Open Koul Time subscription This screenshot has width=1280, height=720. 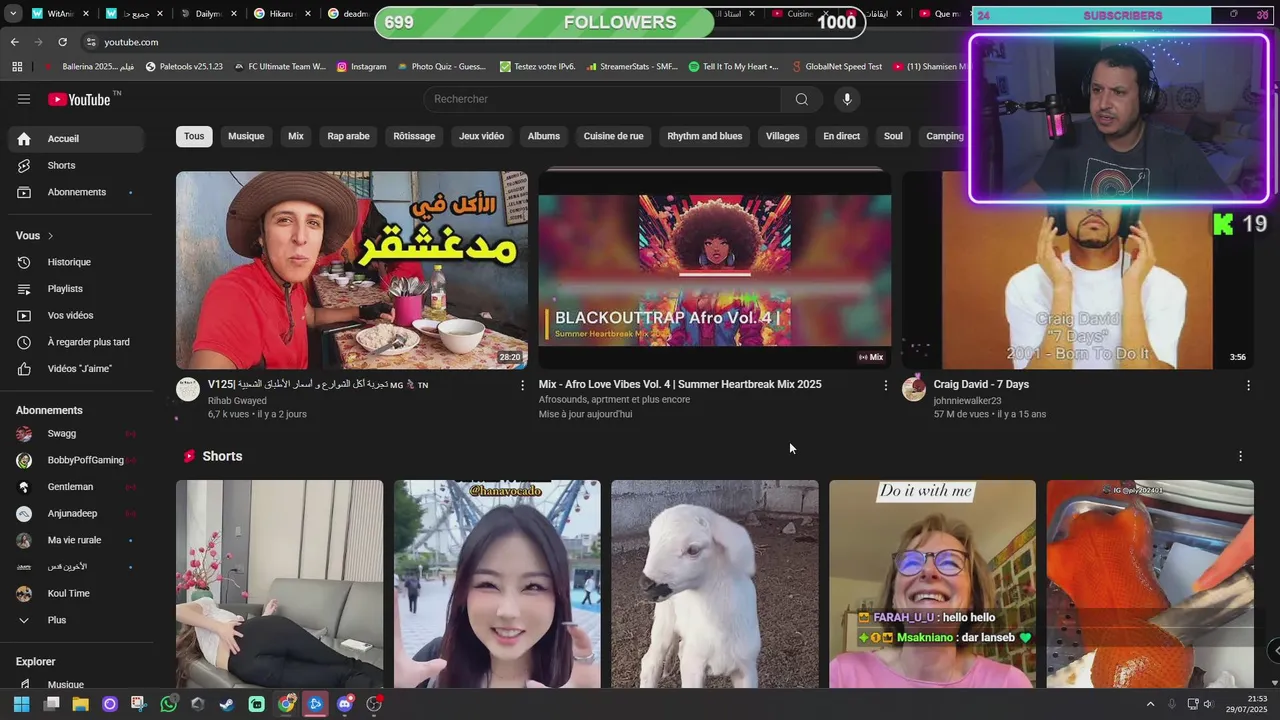click(x=76, y=594)
